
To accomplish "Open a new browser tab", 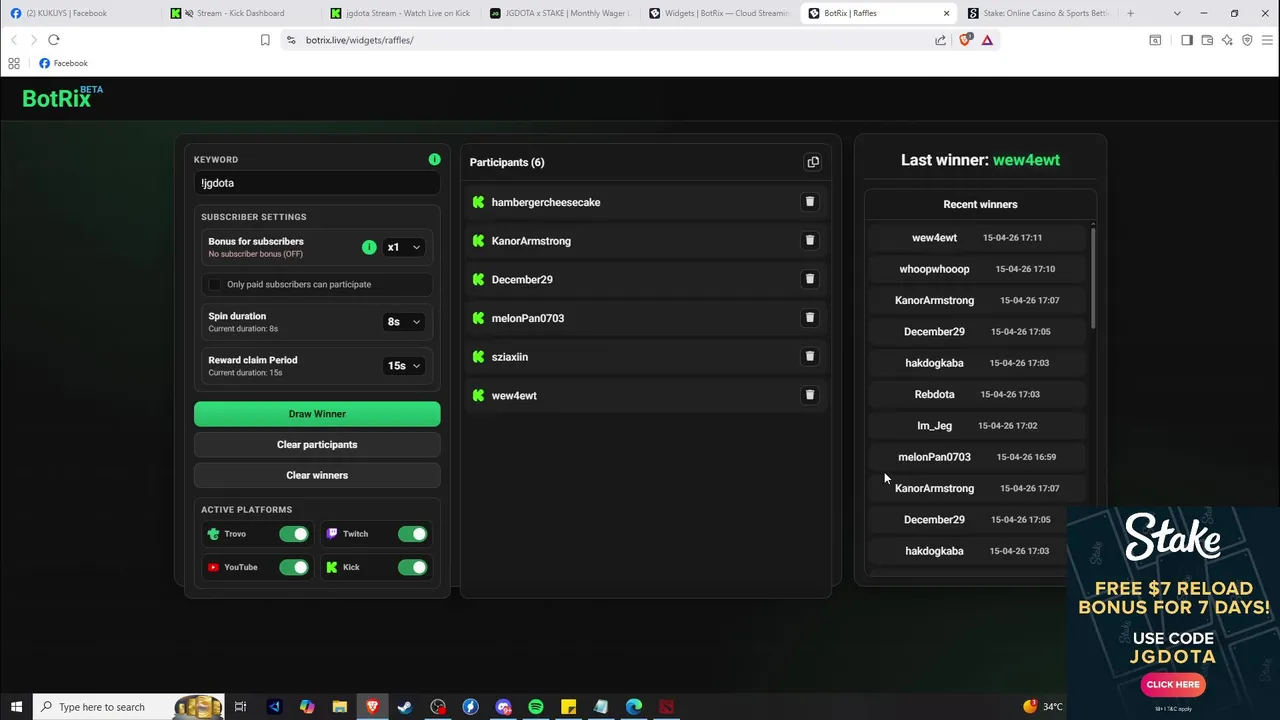I will click(1130, 13).
